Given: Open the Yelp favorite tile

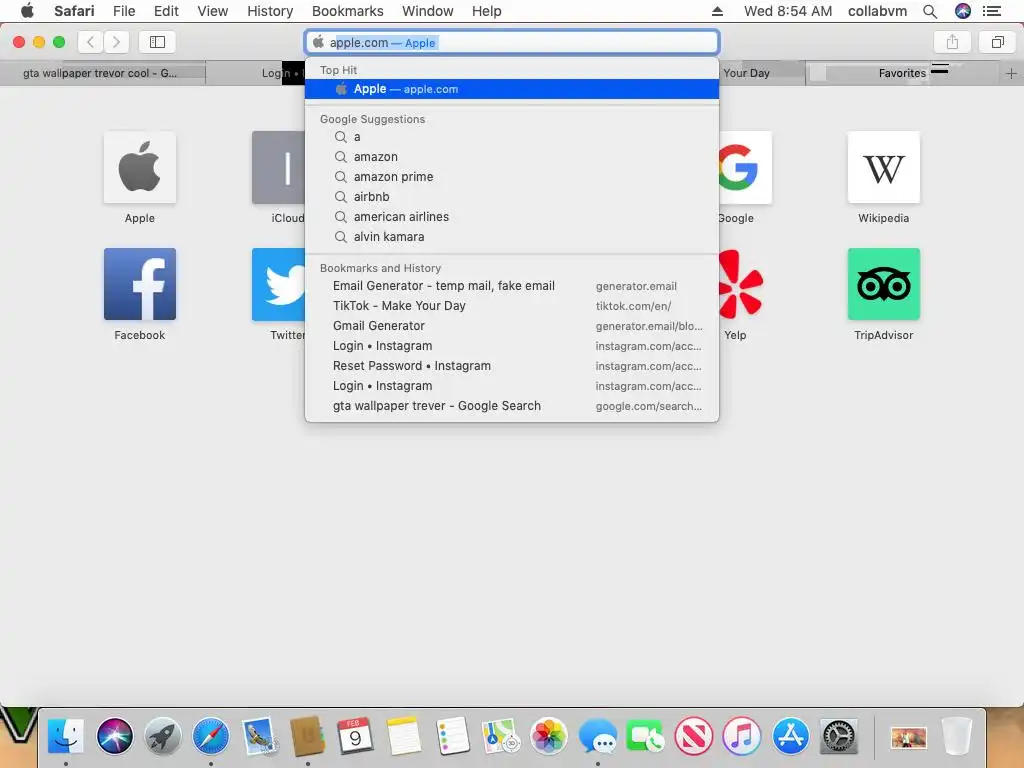Looking at the screenshot, I should pyautogui.click(x=741, y=284).
